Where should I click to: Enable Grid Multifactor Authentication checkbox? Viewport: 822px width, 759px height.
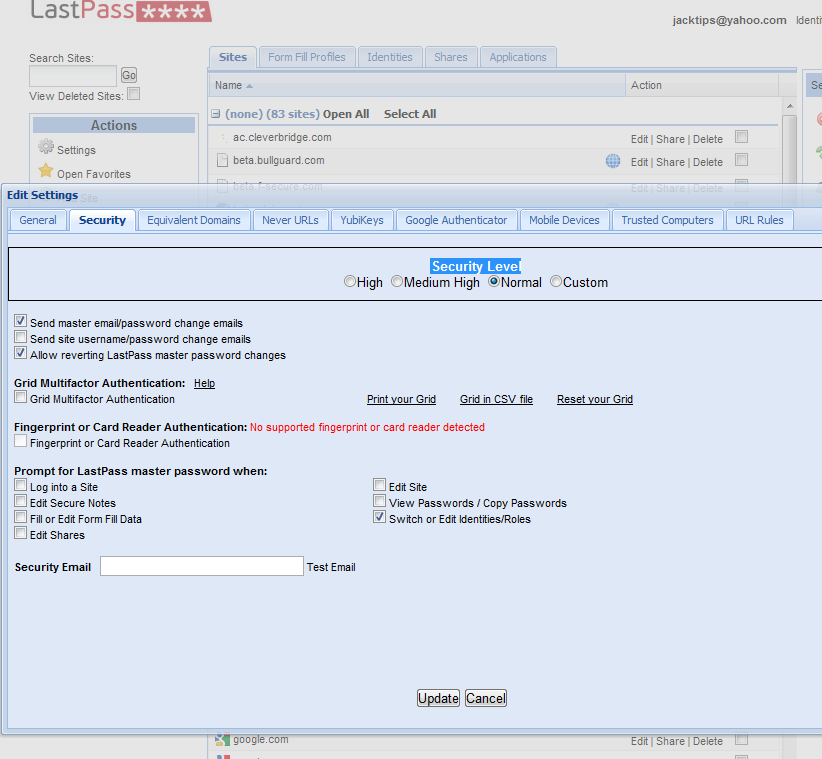click(20, 397)
